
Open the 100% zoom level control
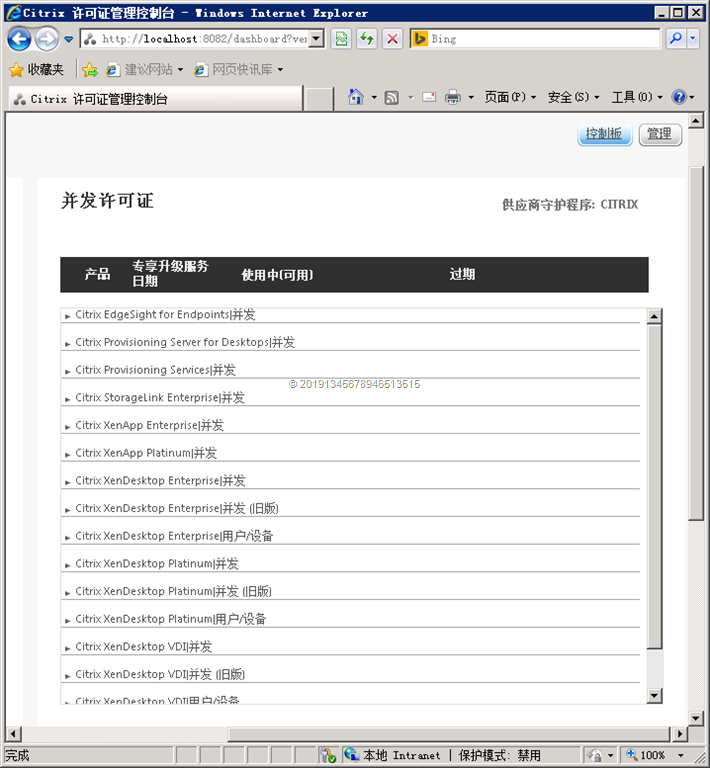[x=652, y=755]
